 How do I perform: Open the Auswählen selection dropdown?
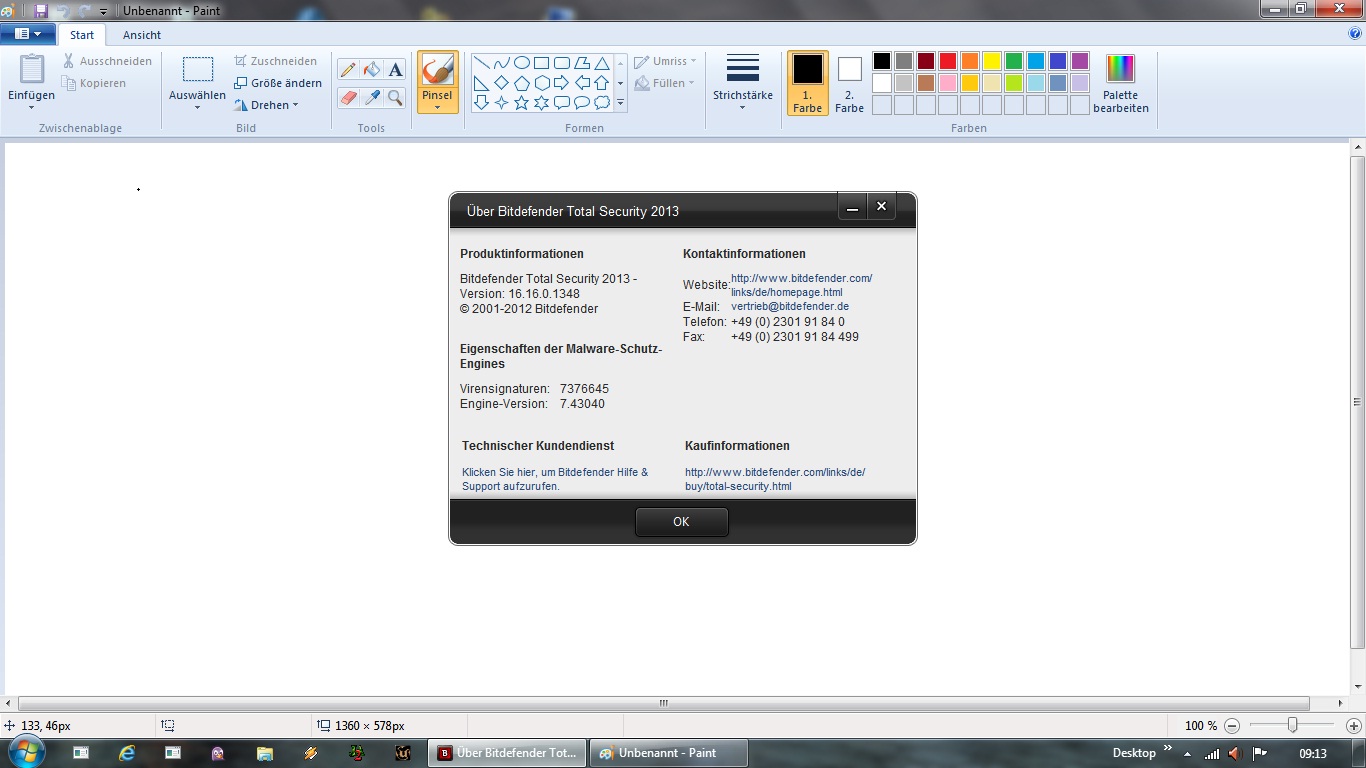tap(197, 107)
